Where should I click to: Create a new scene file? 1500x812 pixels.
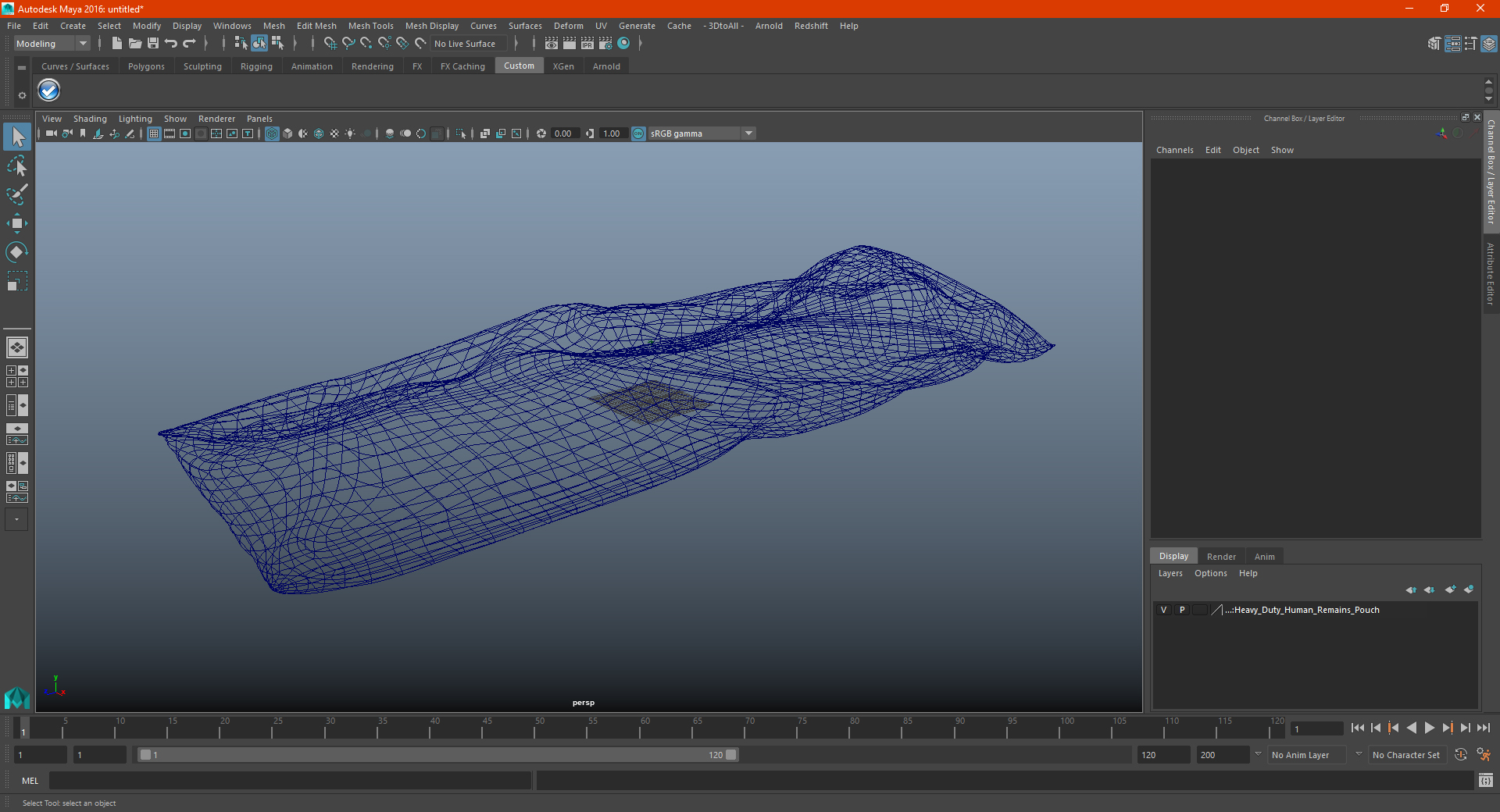(x=117, y=44)
